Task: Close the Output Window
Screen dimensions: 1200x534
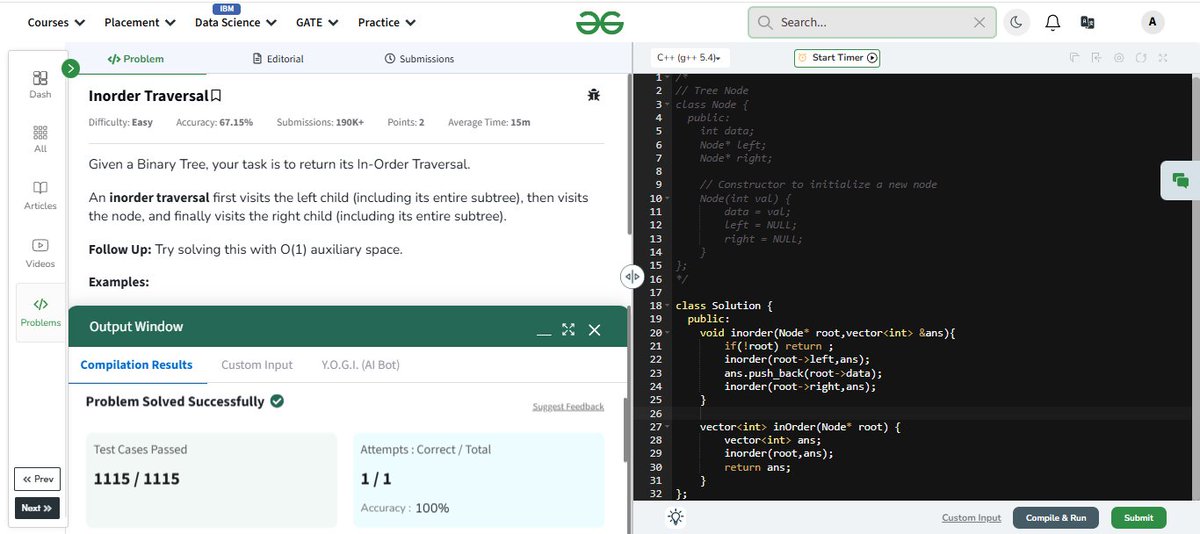Action: coord(594,329)
